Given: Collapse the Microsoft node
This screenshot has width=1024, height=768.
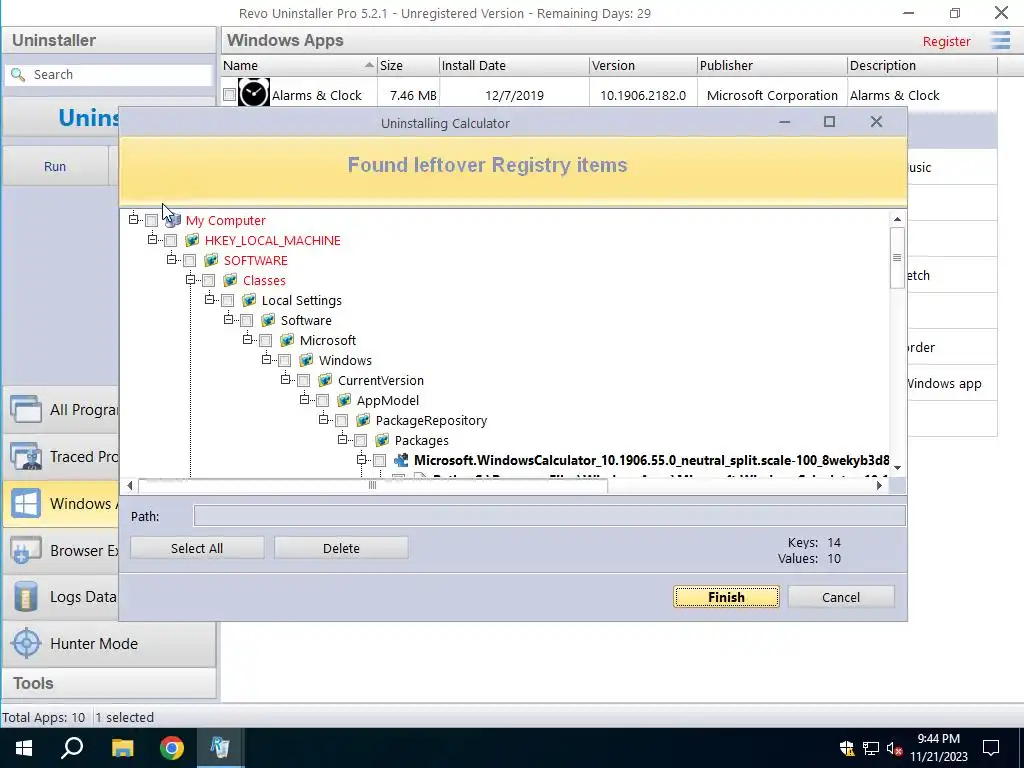Looking at the screenshot, I should (247, 339).
